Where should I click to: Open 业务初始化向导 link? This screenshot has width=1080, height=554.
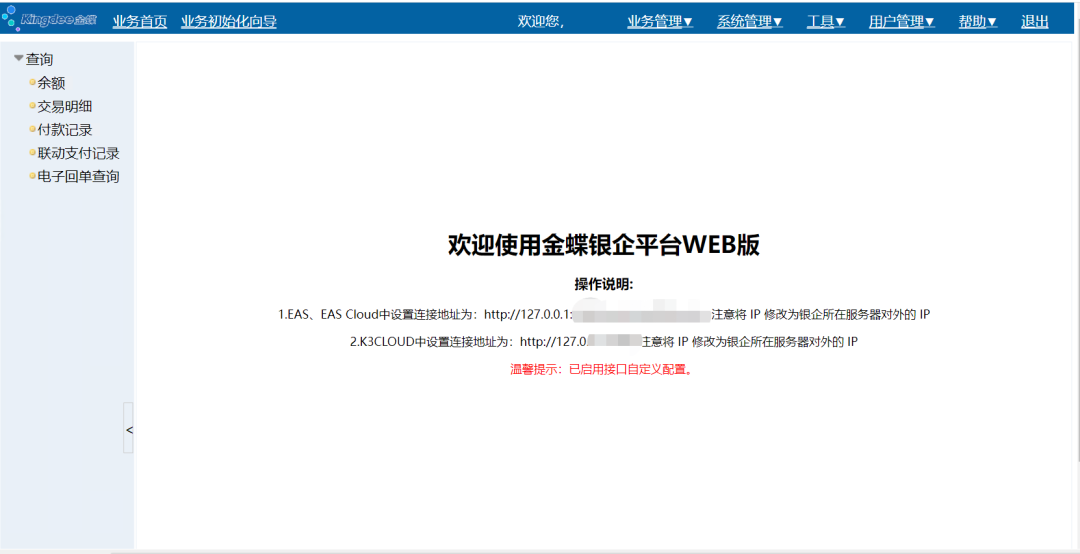(x=229, y=22)
